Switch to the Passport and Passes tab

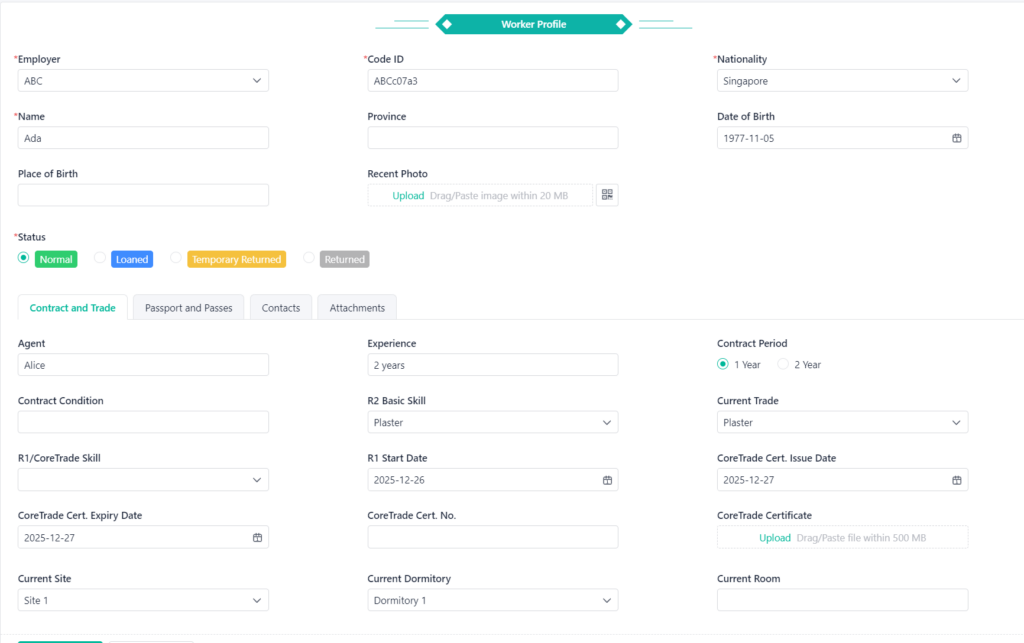click(188, 308)
